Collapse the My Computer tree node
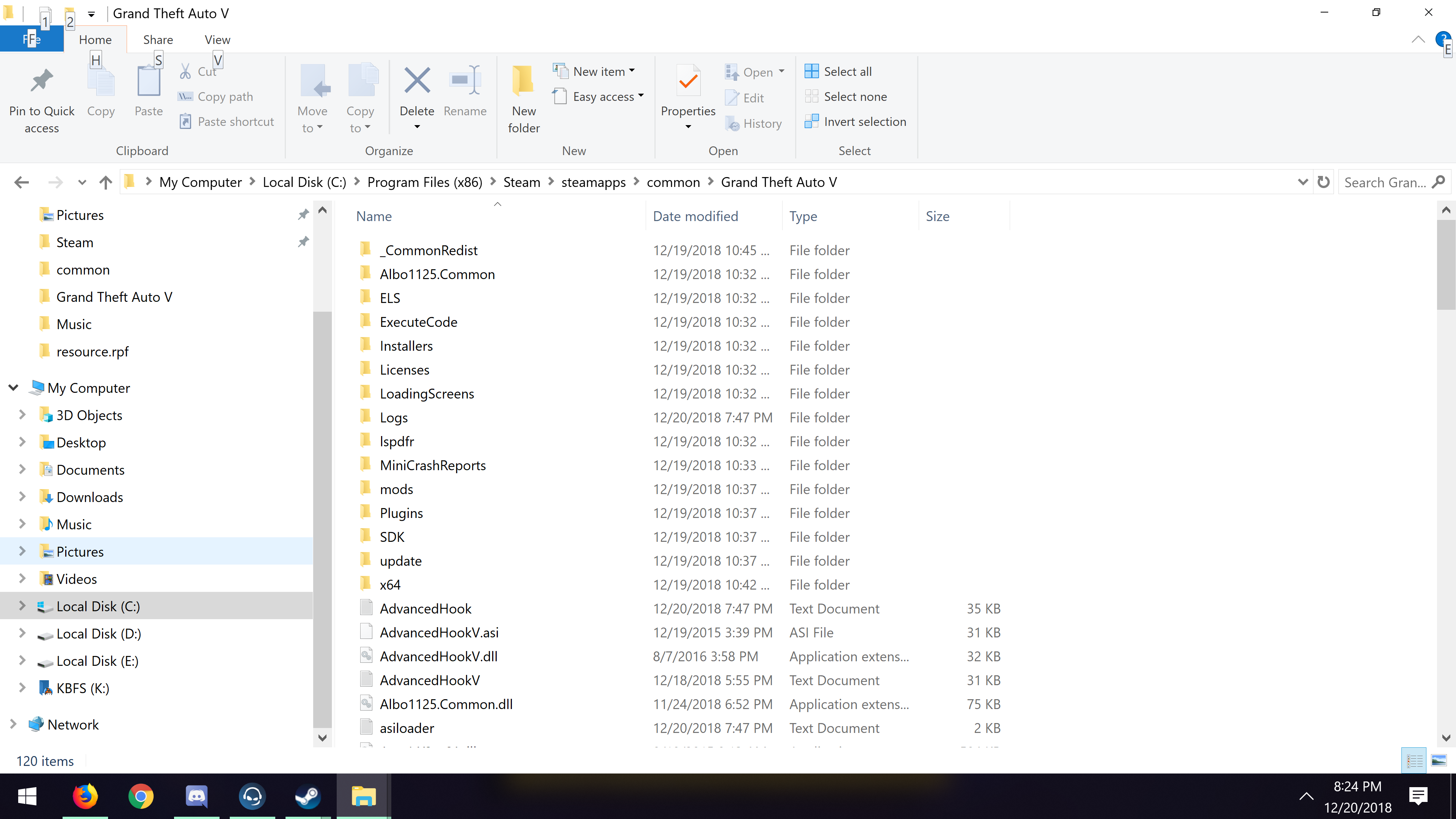1456x819 pixels. coord(14,388)
